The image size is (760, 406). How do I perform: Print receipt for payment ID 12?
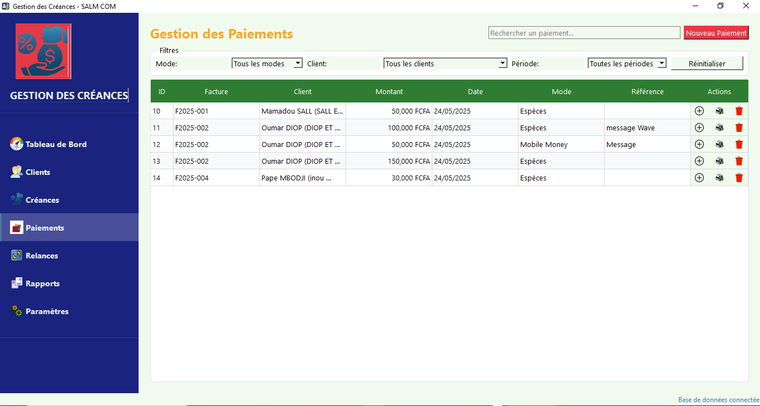click(x=719, y=144)
